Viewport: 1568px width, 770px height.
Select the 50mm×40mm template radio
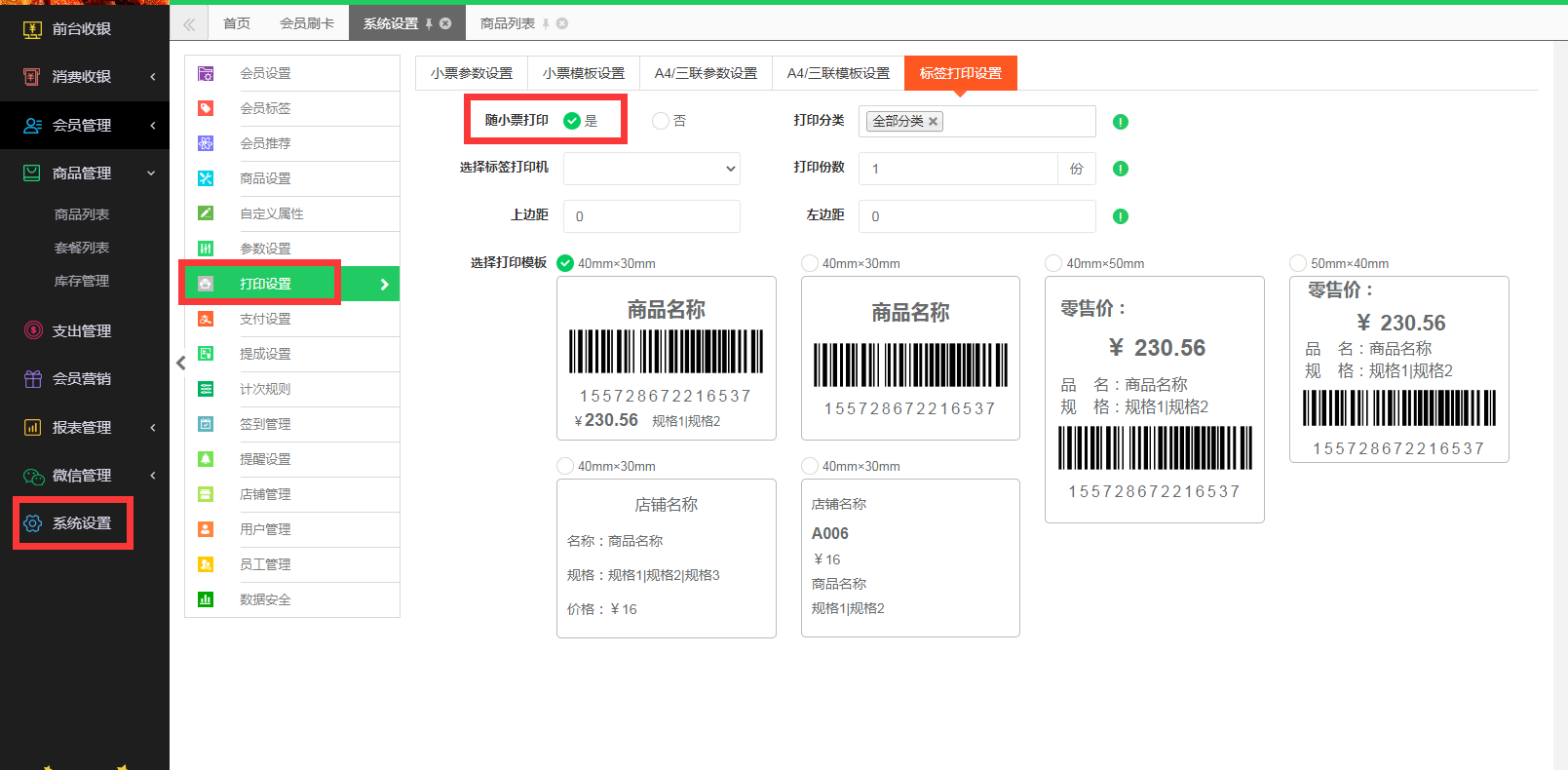click(x=1298, y=263)
